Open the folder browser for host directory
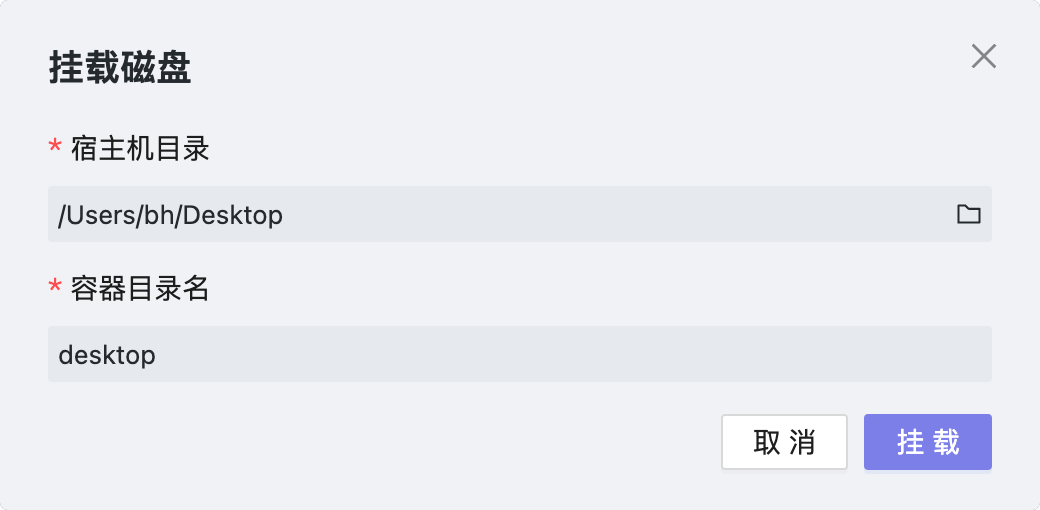 (968, 214)
